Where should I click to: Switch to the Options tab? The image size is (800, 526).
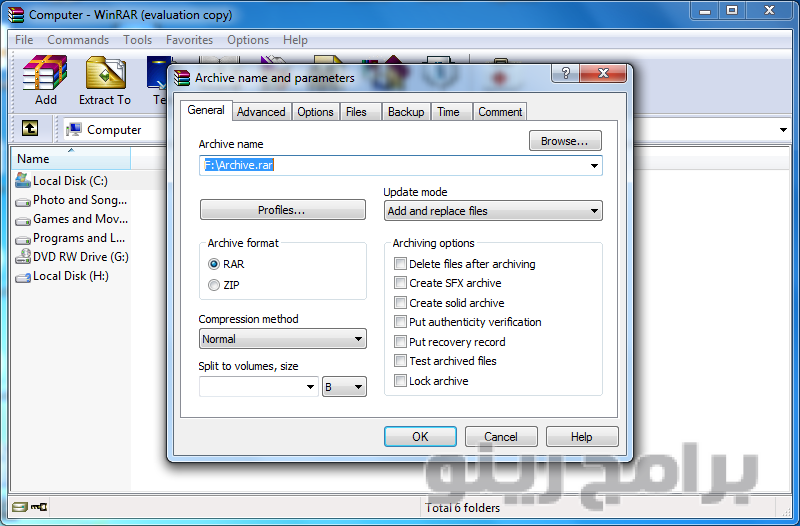(315, 112)
